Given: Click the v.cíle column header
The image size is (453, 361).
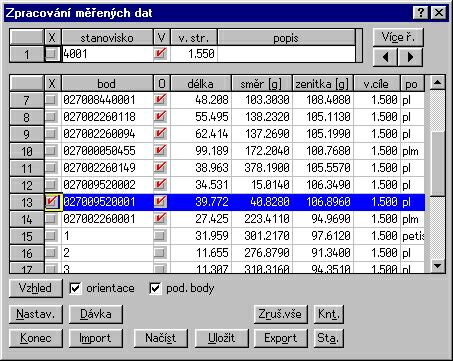Looking at the screenshot, I should [x=377, y=84].
